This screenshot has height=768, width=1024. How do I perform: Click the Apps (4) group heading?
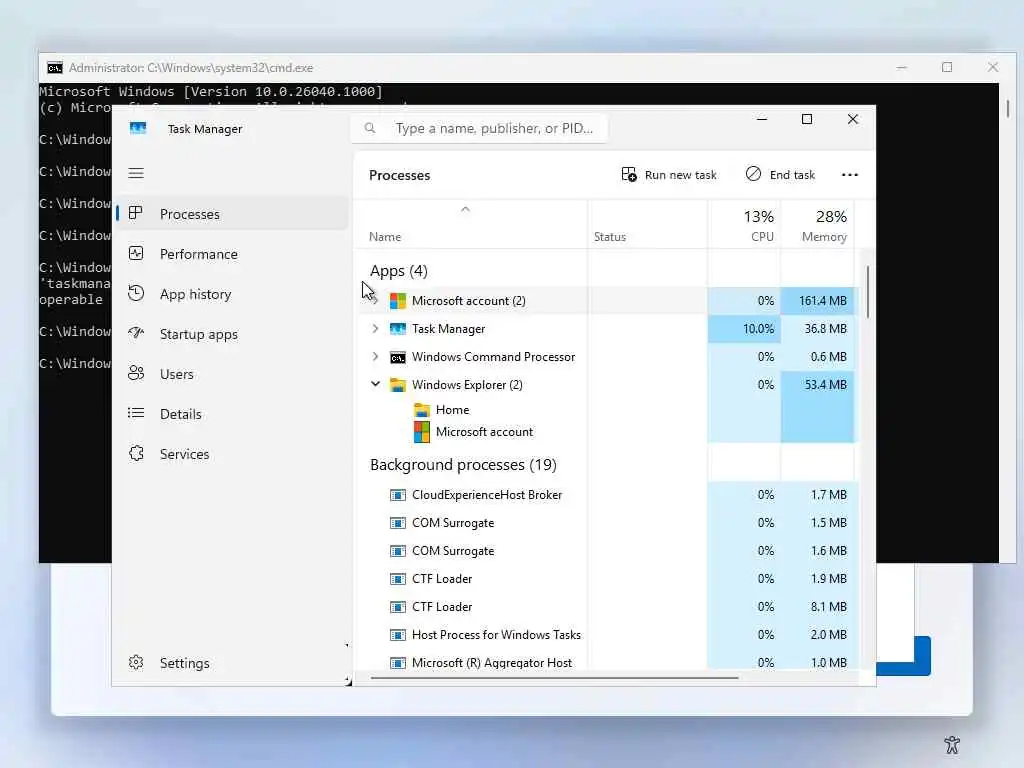(x=398, y=270)
